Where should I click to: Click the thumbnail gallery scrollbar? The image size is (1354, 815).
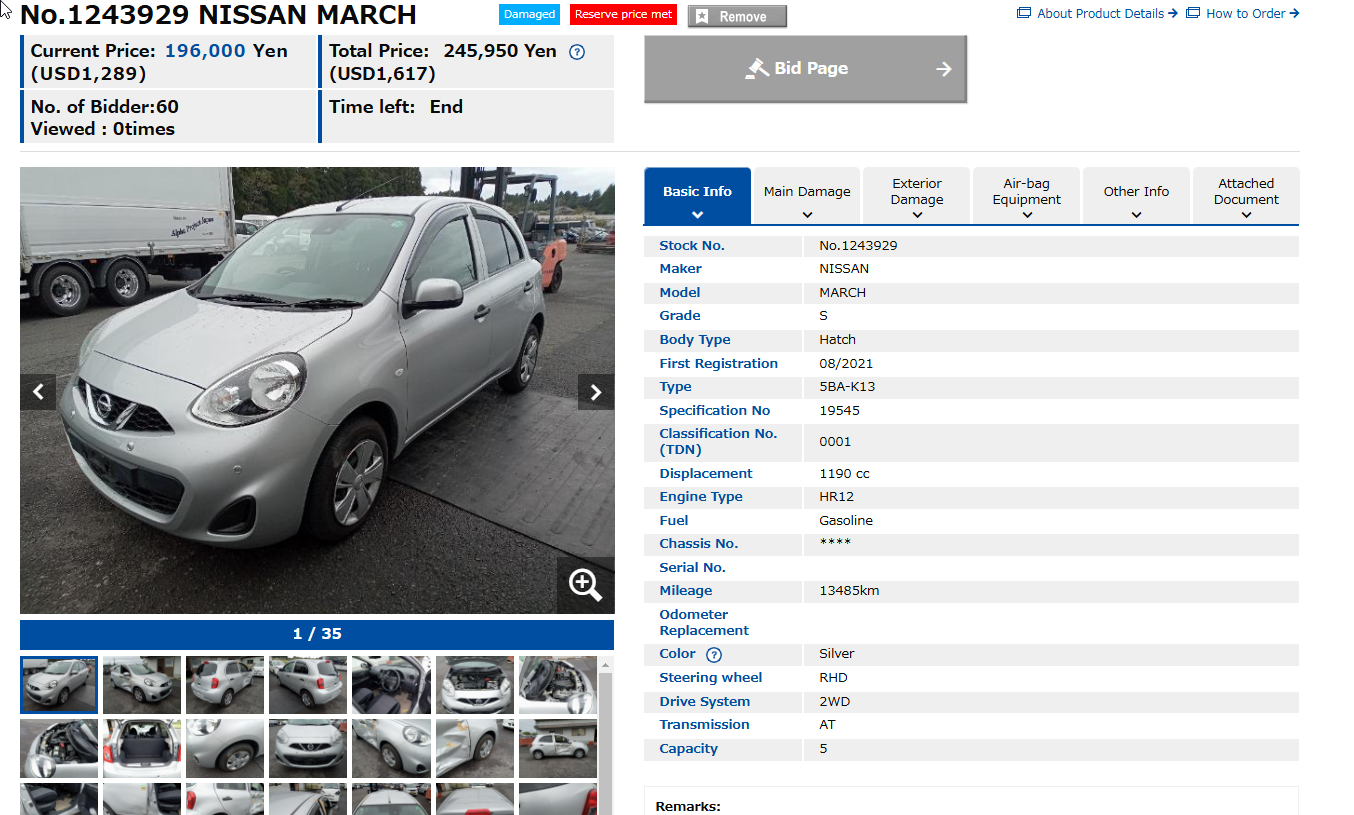click(x=605, y=735)
